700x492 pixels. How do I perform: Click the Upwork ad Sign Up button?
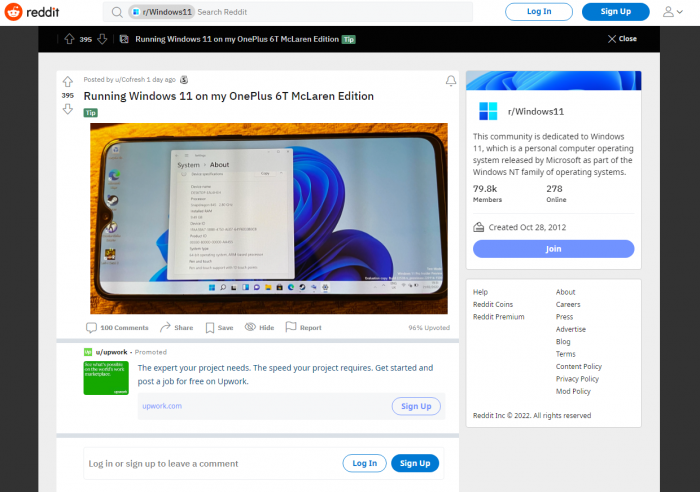[416, 406]
